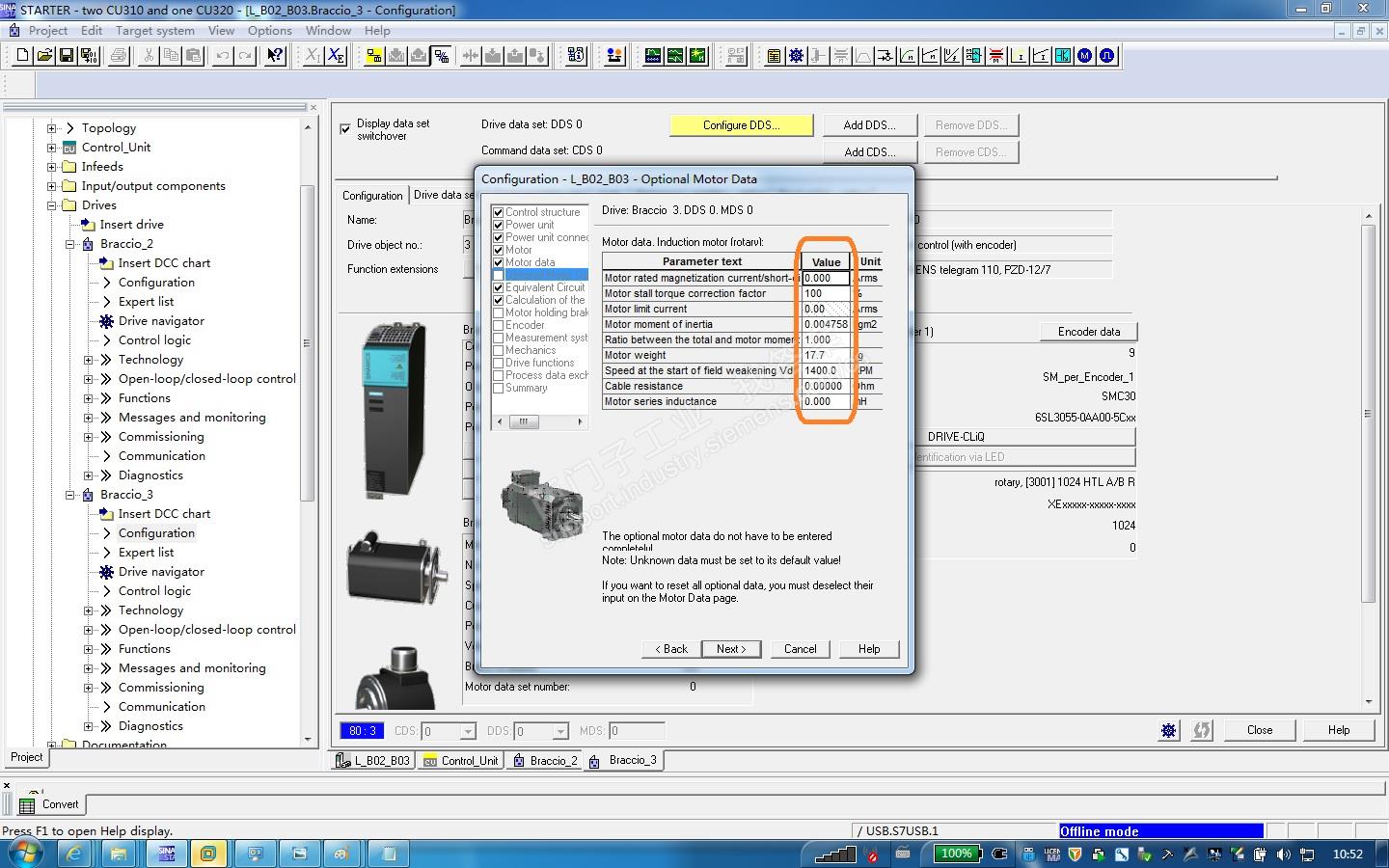Click the blue gear drive navigator toolbar icon

pos(796,56)
